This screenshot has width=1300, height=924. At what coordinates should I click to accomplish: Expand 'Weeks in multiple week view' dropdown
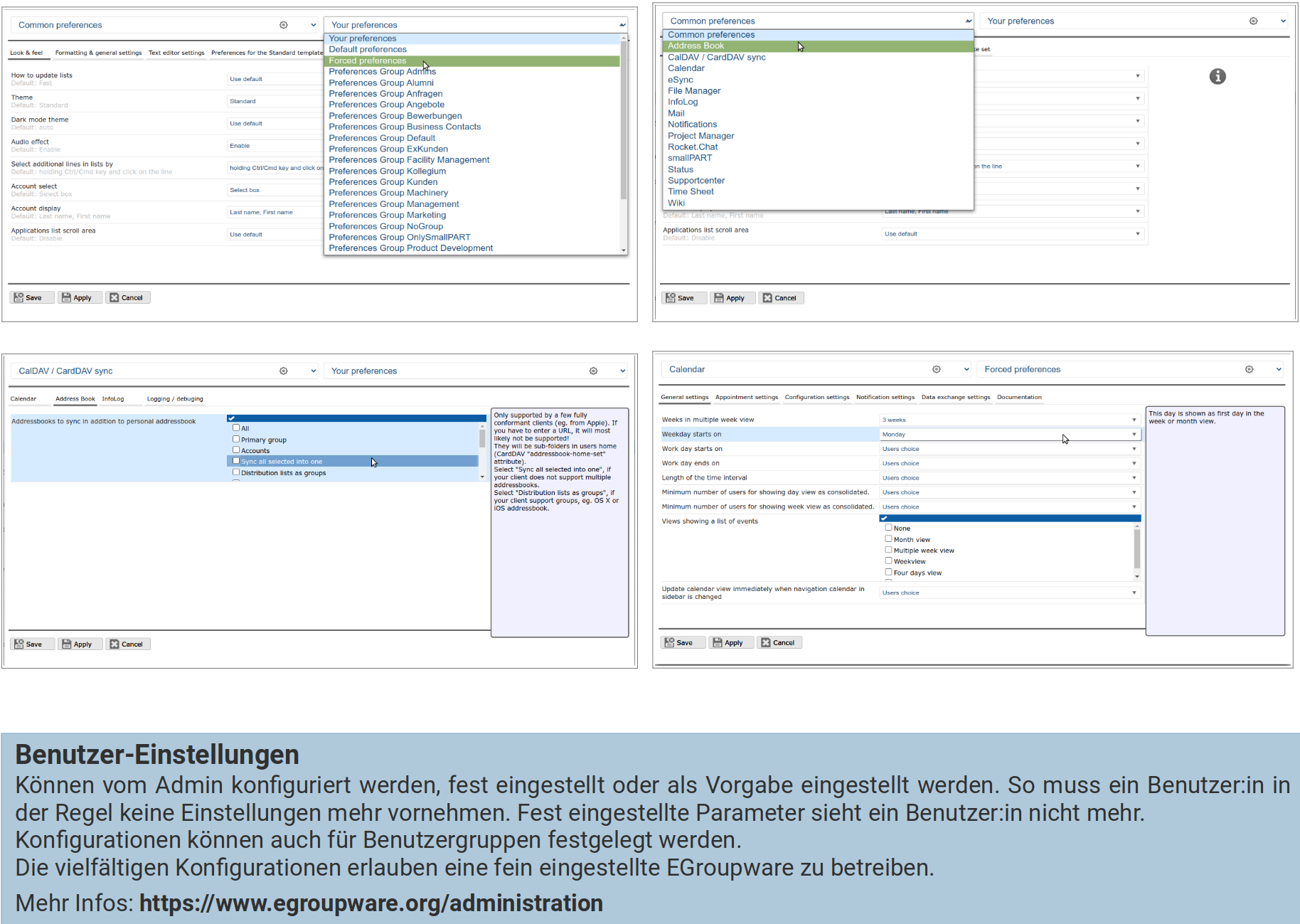[x=1009, y=420]
